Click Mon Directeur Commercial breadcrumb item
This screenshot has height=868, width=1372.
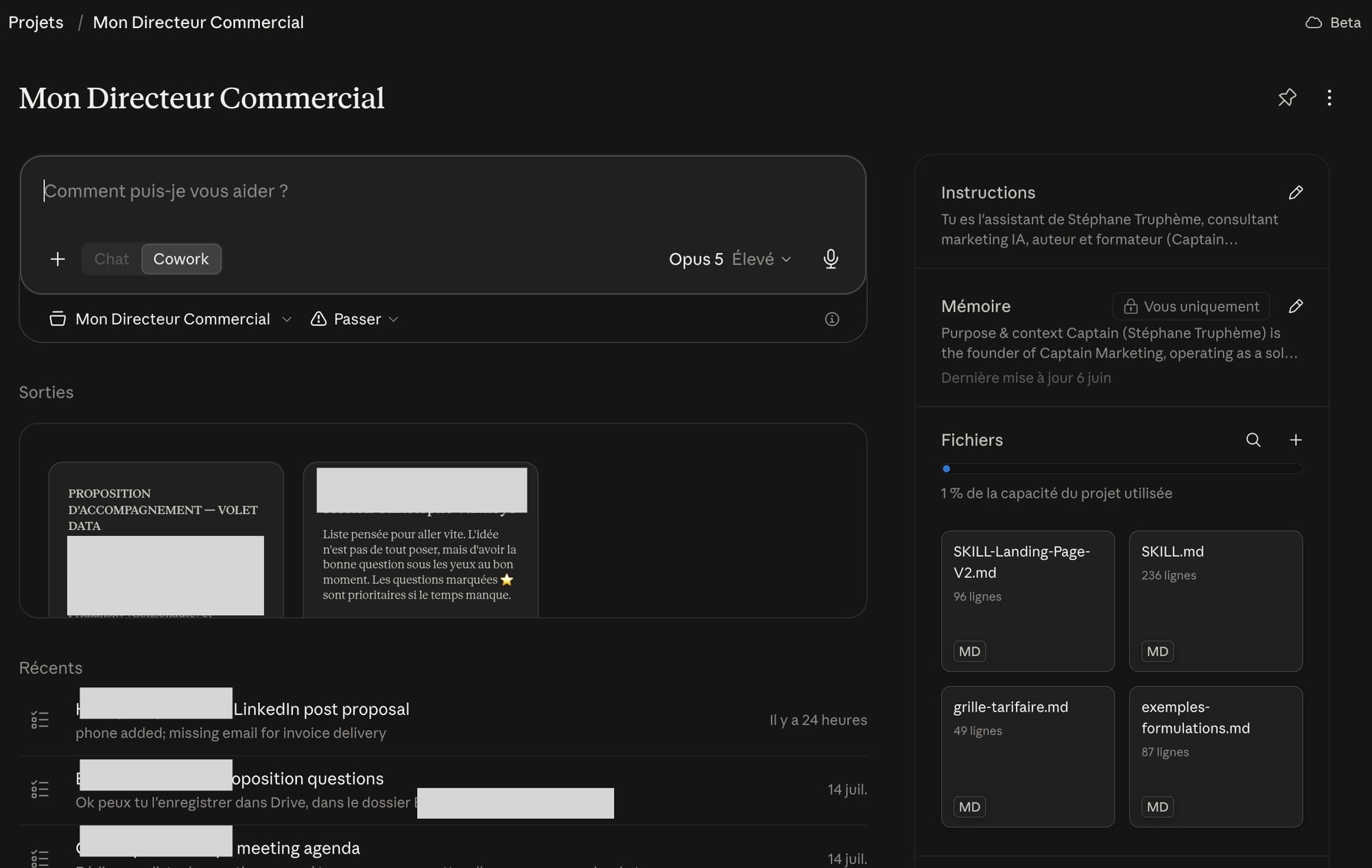pyautogui.click(x=198, y=23)
